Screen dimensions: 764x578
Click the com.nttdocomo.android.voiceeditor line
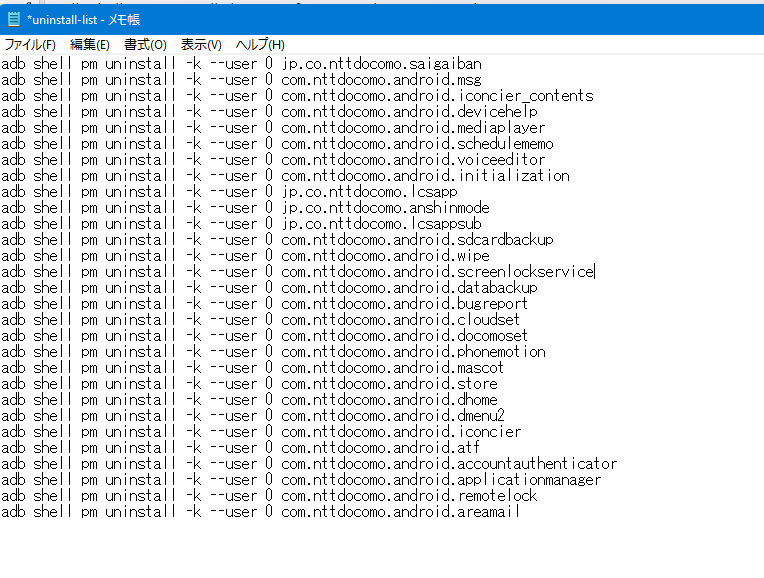pos(273,160)
